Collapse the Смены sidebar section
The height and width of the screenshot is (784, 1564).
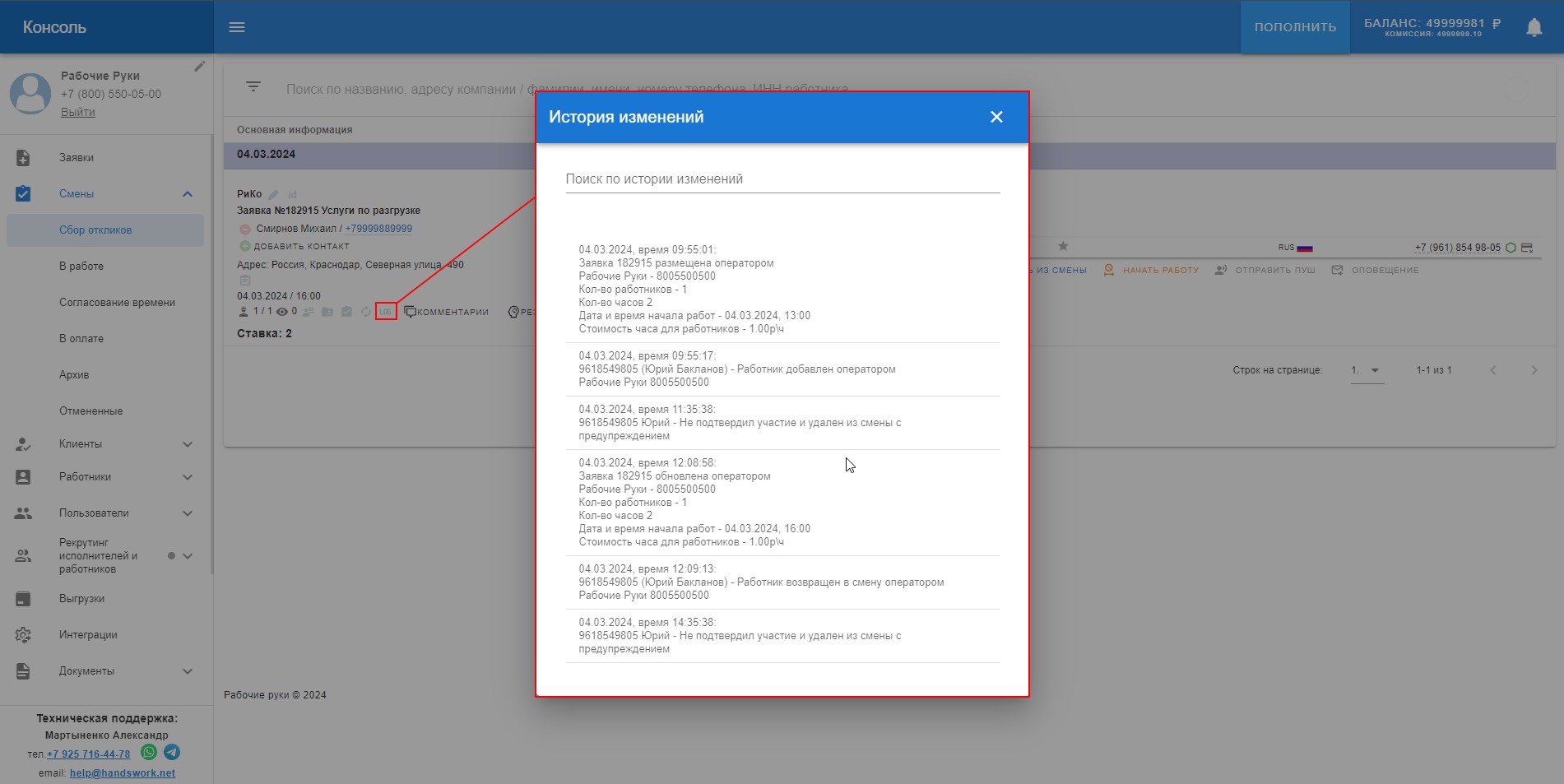(187, 194)
